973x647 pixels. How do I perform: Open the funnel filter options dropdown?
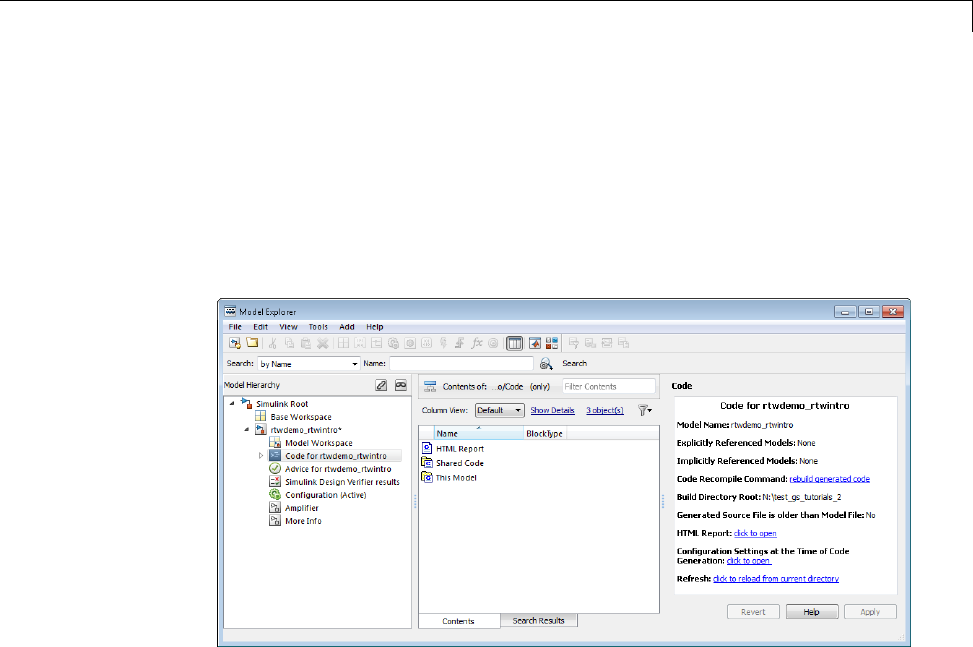pyautogui.click(x=645, y=410)
